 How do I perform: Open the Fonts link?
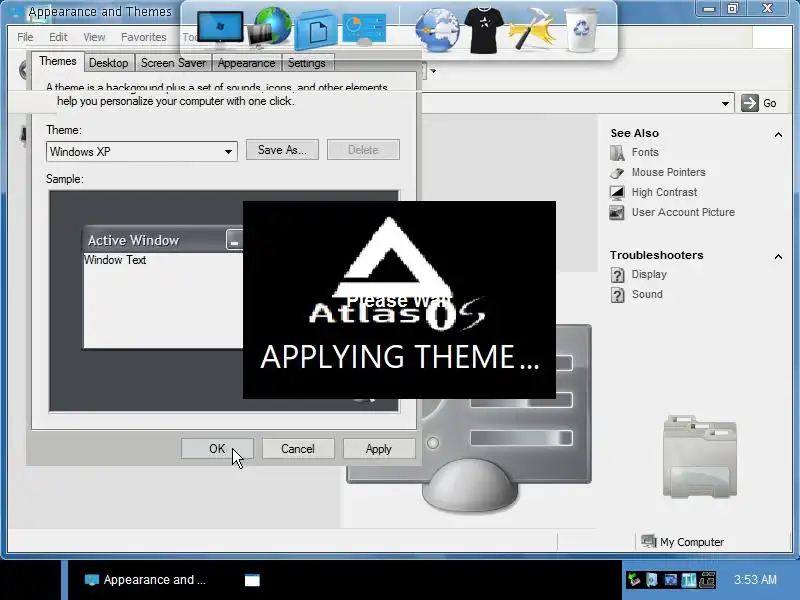[645, 152]
